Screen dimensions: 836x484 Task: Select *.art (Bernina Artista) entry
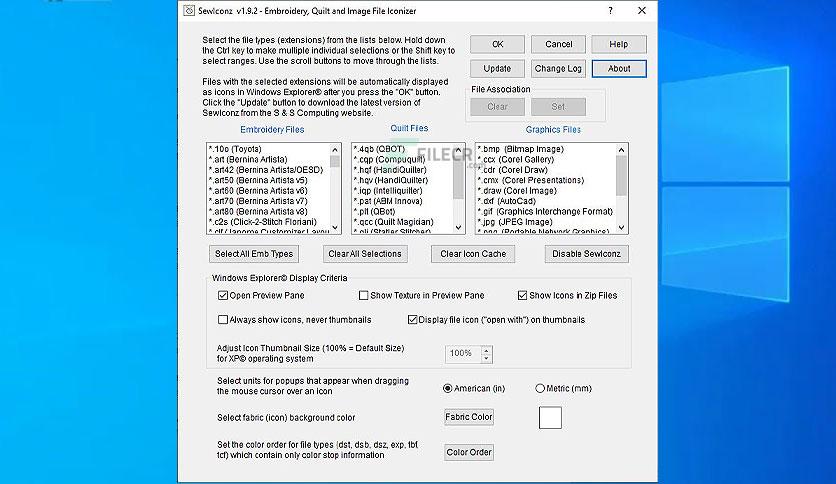pos(268,159)
